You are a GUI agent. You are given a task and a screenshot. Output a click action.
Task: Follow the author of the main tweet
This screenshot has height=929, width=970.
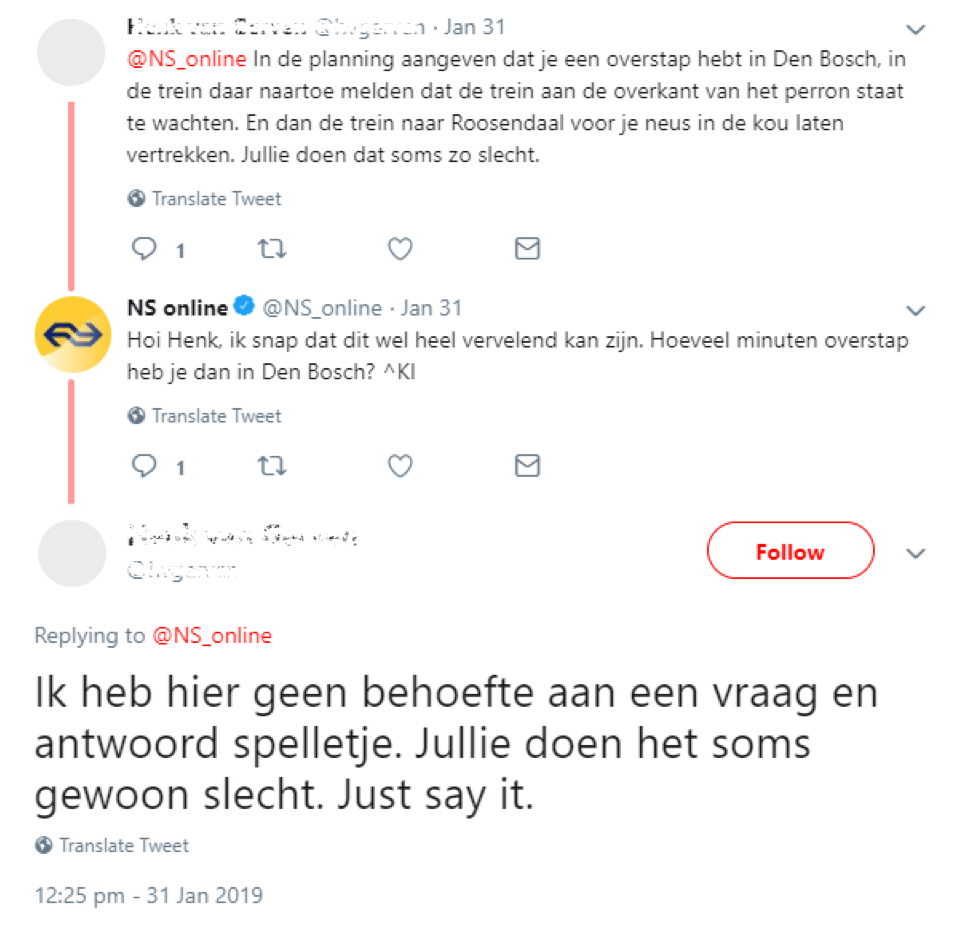[790, 551]
